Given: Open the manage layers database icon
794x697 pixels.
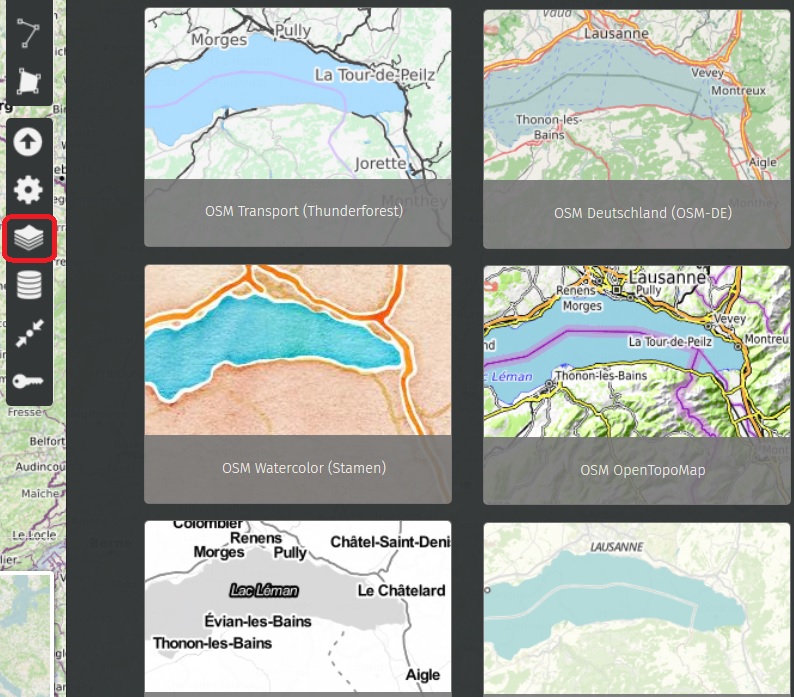Looking at the screenshot, I should click(x=29, y=285).
